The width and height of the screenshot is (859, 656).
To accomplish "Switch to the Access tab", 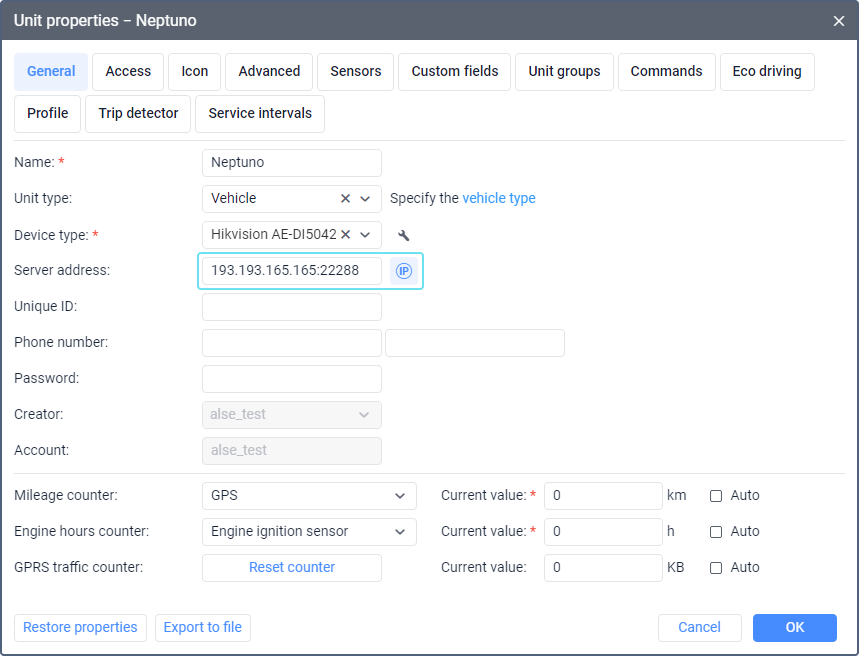I will (x=128, y=72).
